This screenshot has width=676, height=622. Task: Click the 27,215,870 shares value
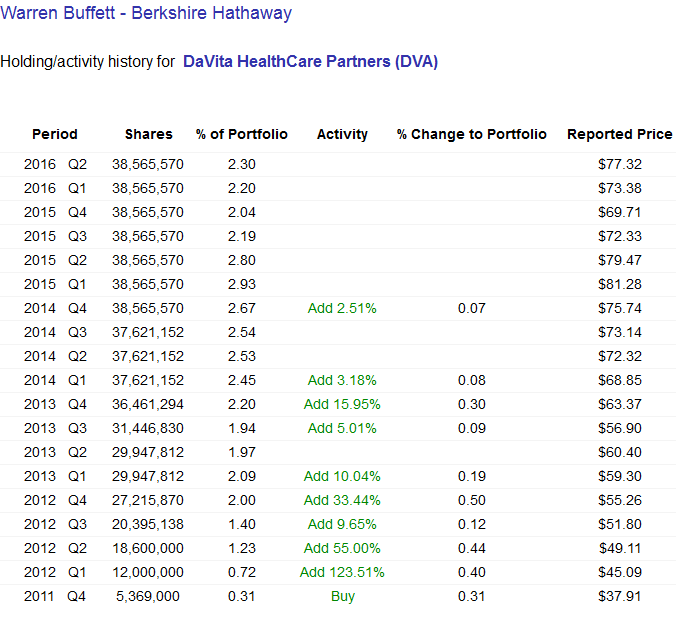(x=148, y=500)
